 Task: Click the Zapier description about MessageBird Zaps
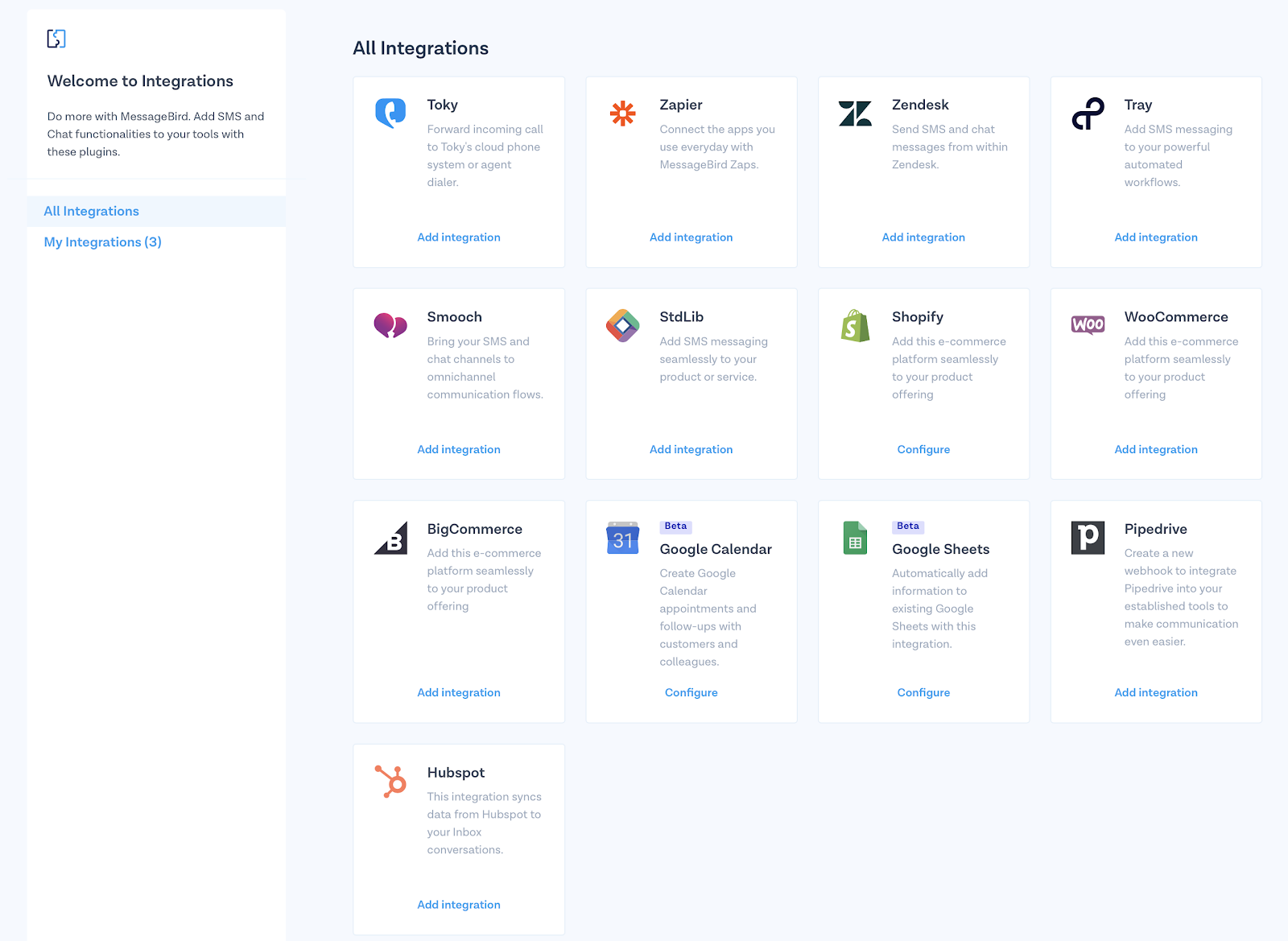point(717,147)
